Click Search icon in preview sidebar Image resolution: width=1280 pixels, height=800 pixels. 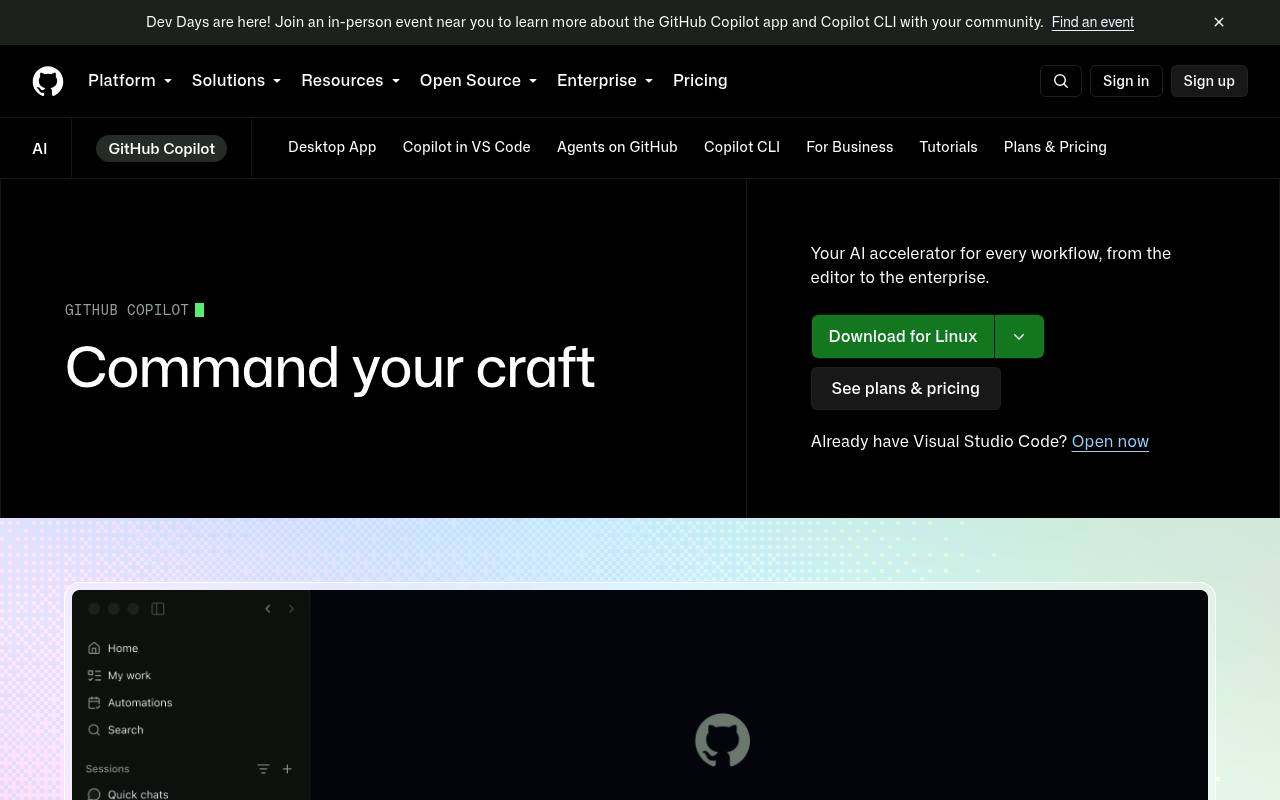[x=94, y=730]
